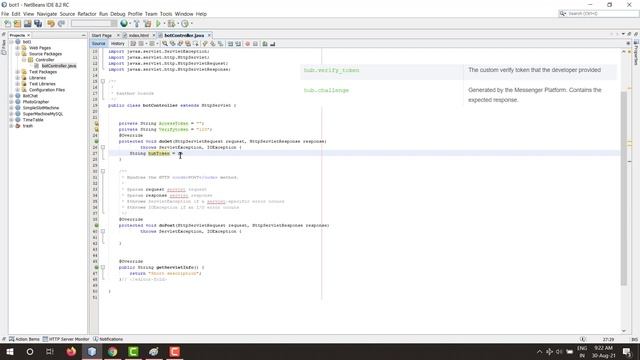This screenshot has width=640, height=360.
Task: Open the Files side tab
Action: (4, 46)
